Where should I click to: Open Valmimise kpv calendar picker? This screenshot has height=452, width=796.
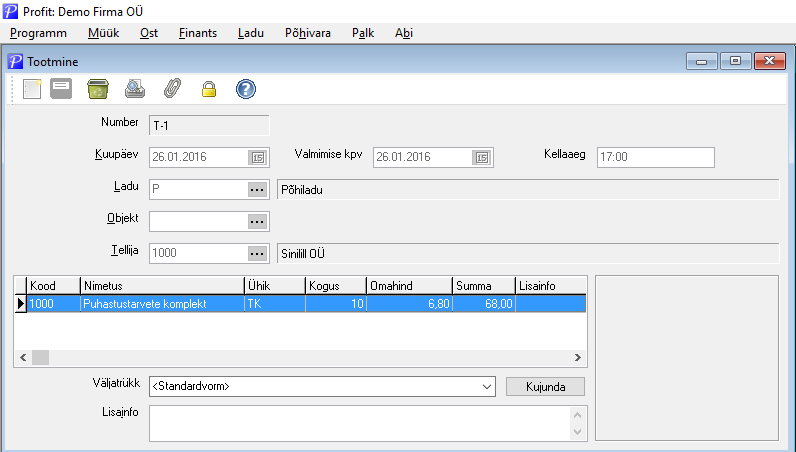[482, 157]
